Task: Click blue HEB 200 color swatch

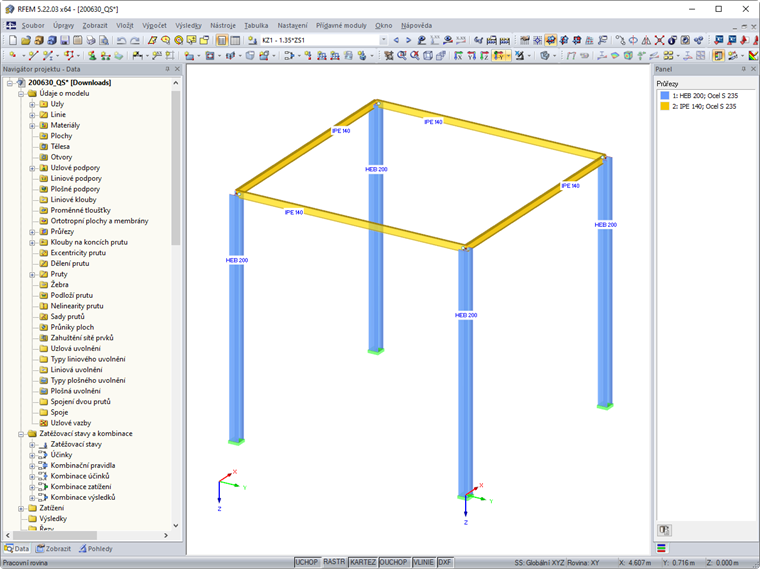Action: point(665,96)
